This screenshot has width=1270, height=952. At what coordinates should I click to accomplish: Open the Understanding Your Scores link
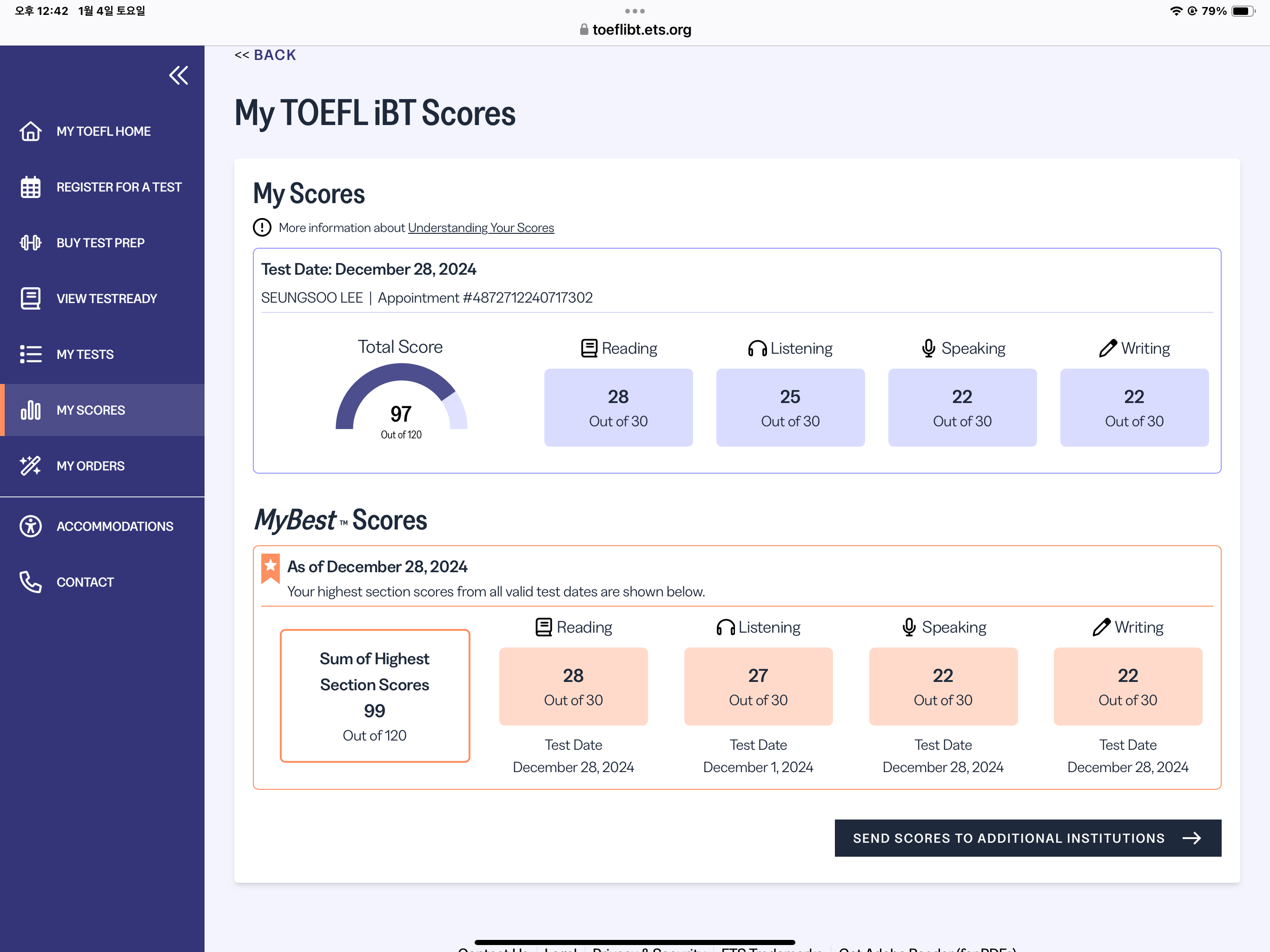pyautogui.click(x=481, y=228)
